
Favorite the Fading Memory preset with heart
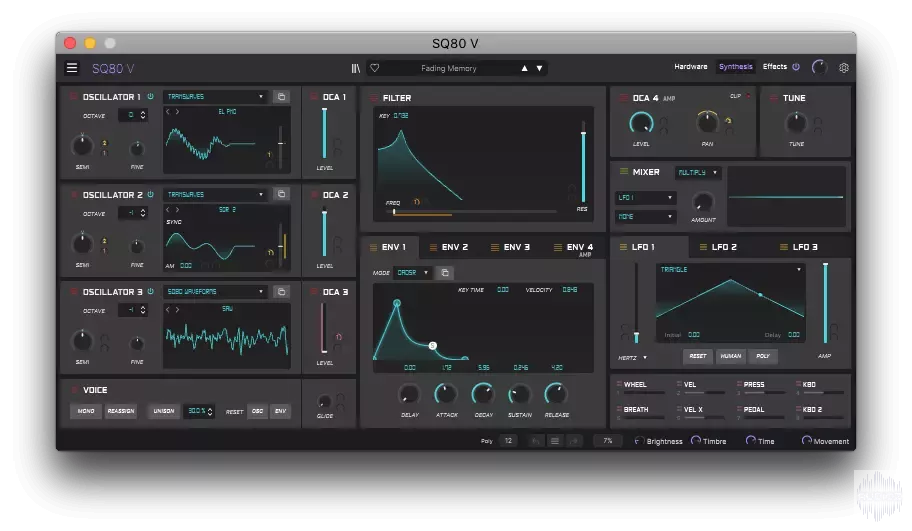point(375,68)
